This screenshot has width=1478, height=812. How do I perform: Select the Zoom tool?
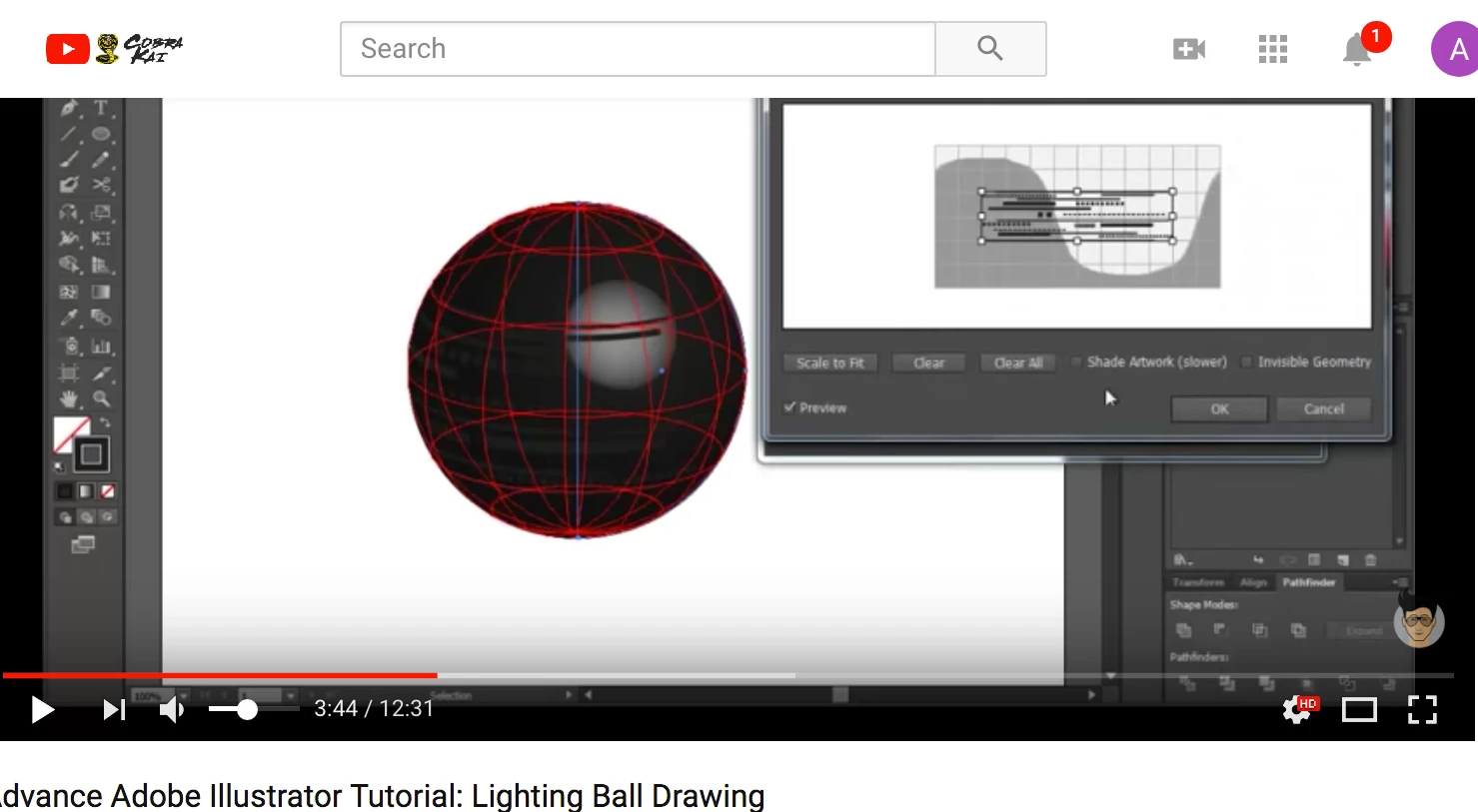tap(101, 399)
